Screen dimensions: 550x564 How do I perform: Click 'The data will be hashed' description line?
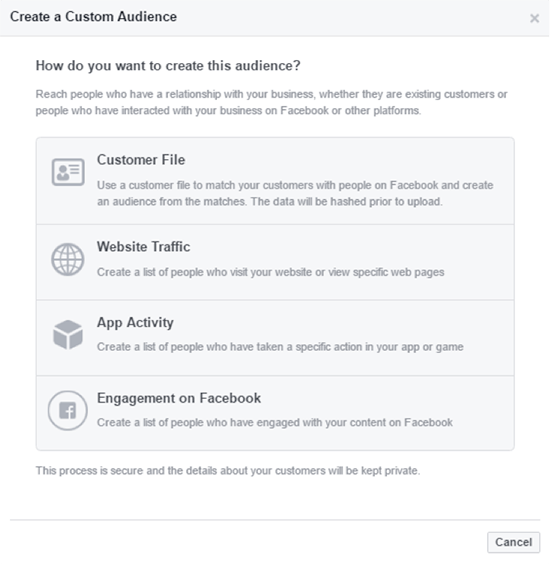pos(270,201)
